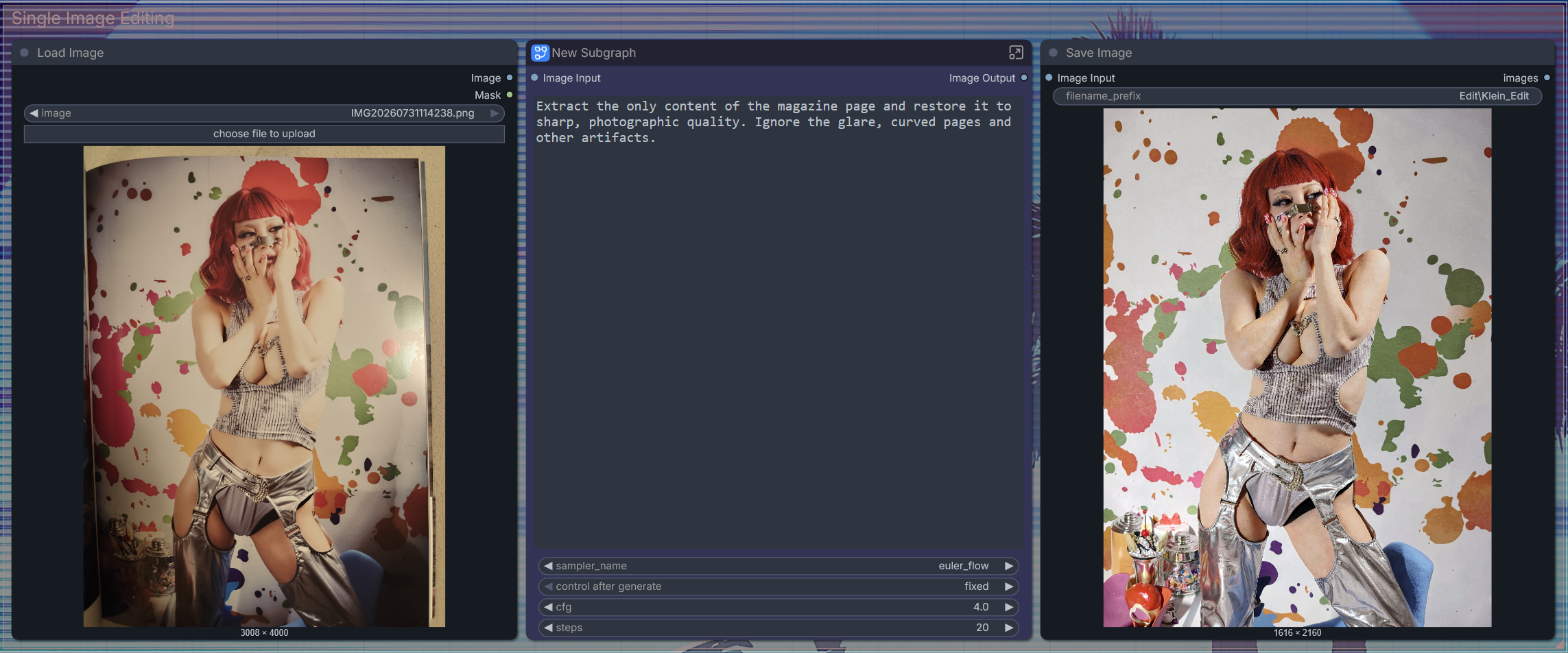This screenshot has width=1568, height=653.
Task: Click the choose file to upload button
Action: 264,134
